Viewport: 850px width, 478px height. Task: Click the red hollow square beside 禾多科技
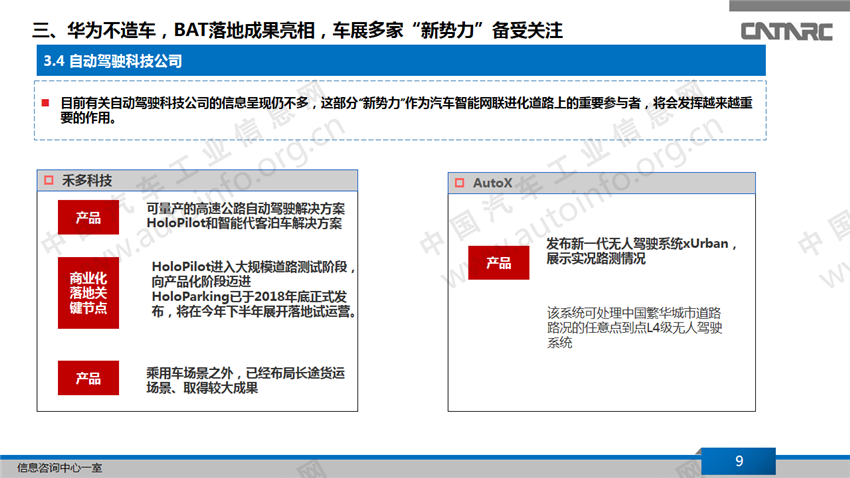coord(49,180)
